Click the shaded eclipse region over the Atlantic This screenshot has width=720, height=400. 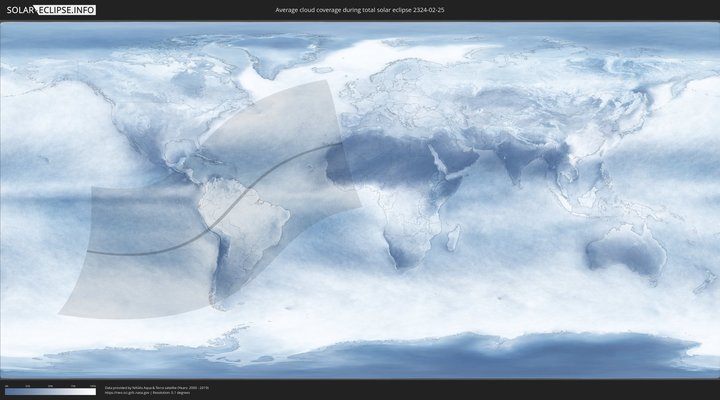(300, 170)
